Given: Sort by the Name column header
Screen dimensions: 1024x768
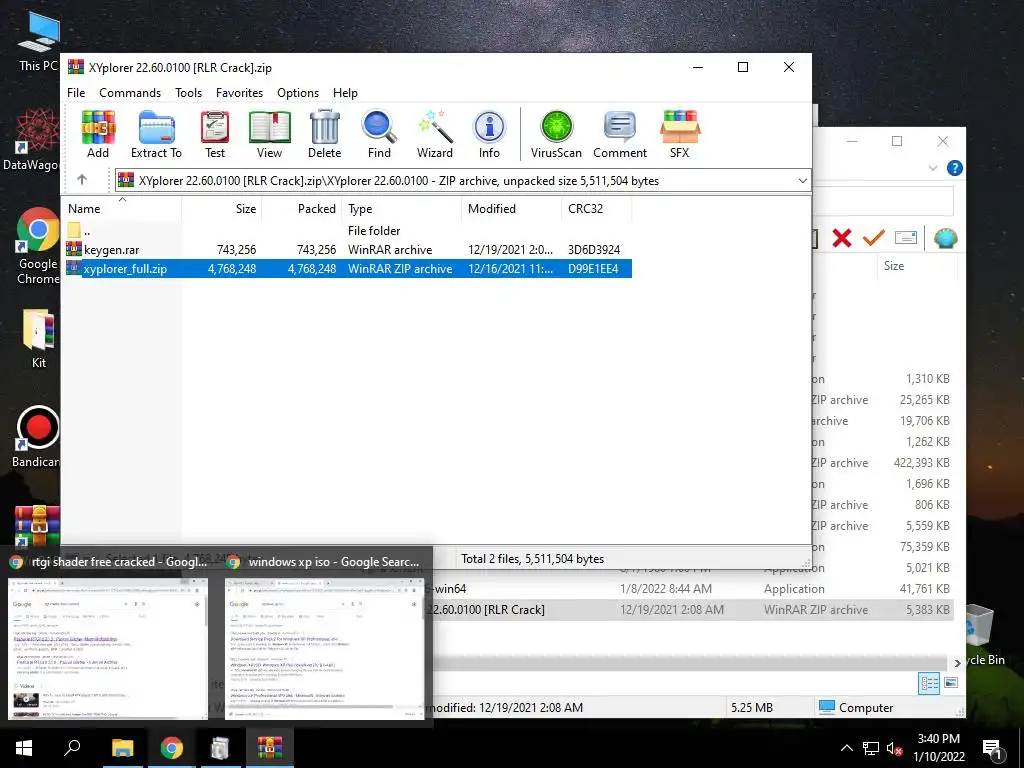Looking at the screenshot, I should [122, 209].
